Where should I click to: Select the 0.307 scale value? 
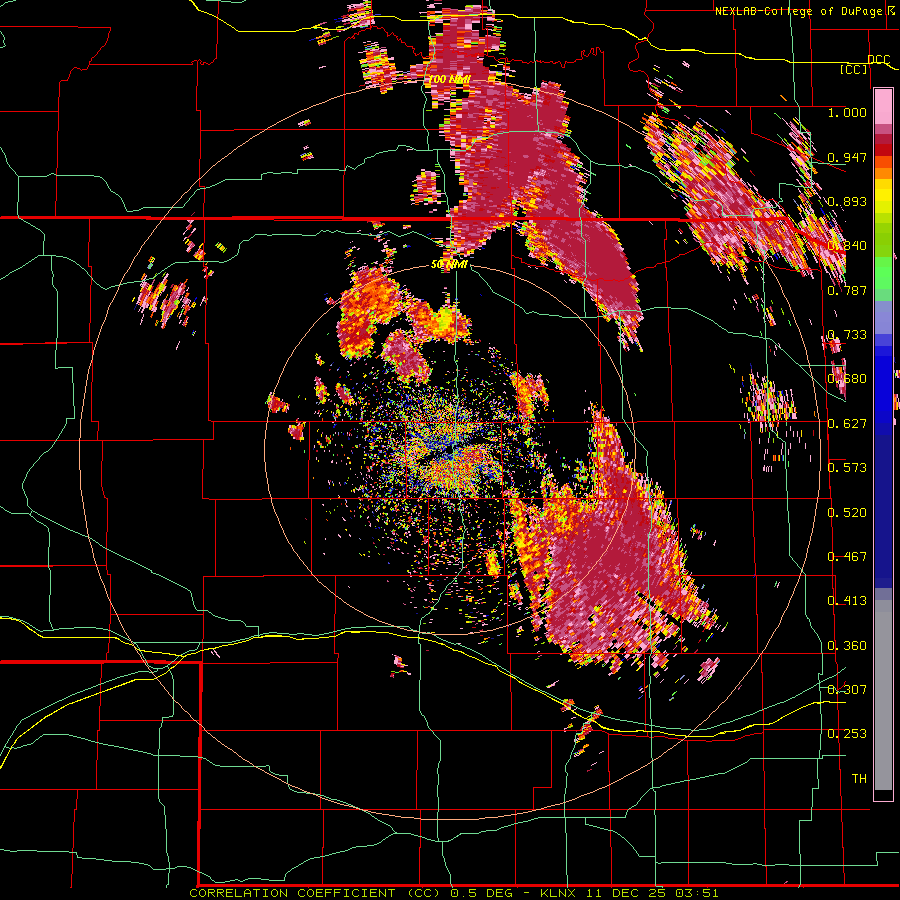847,689
